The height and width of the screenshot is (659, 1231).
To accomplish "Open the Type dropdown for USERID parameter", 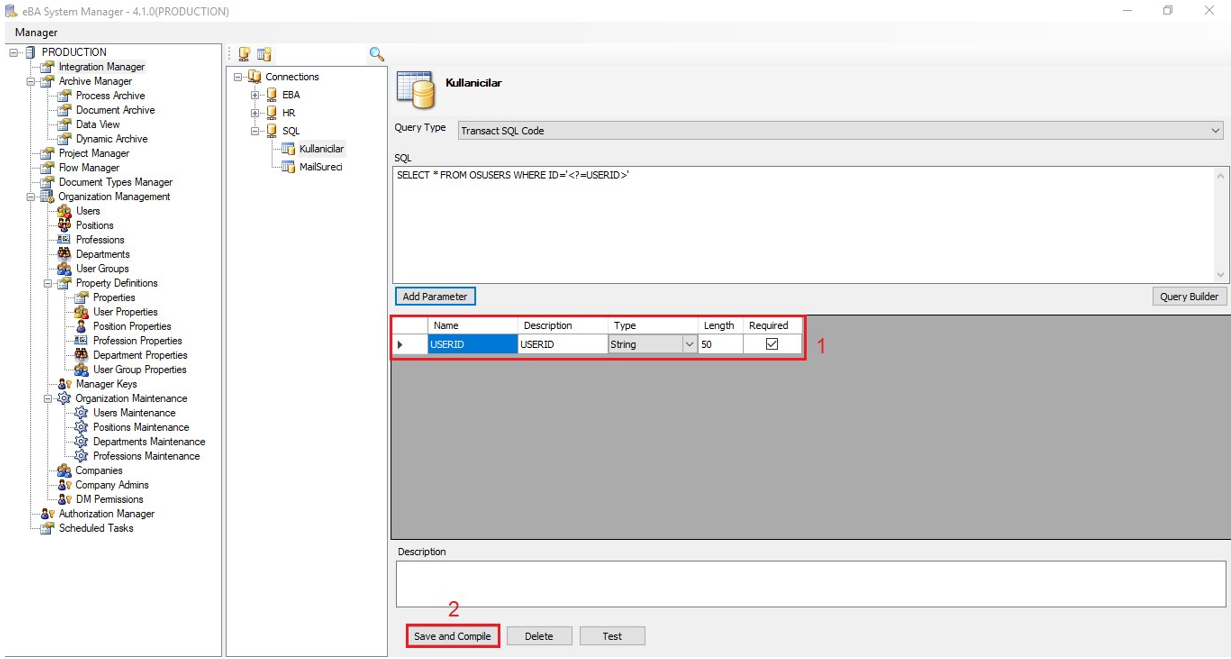I will click(x=689, y=344).
